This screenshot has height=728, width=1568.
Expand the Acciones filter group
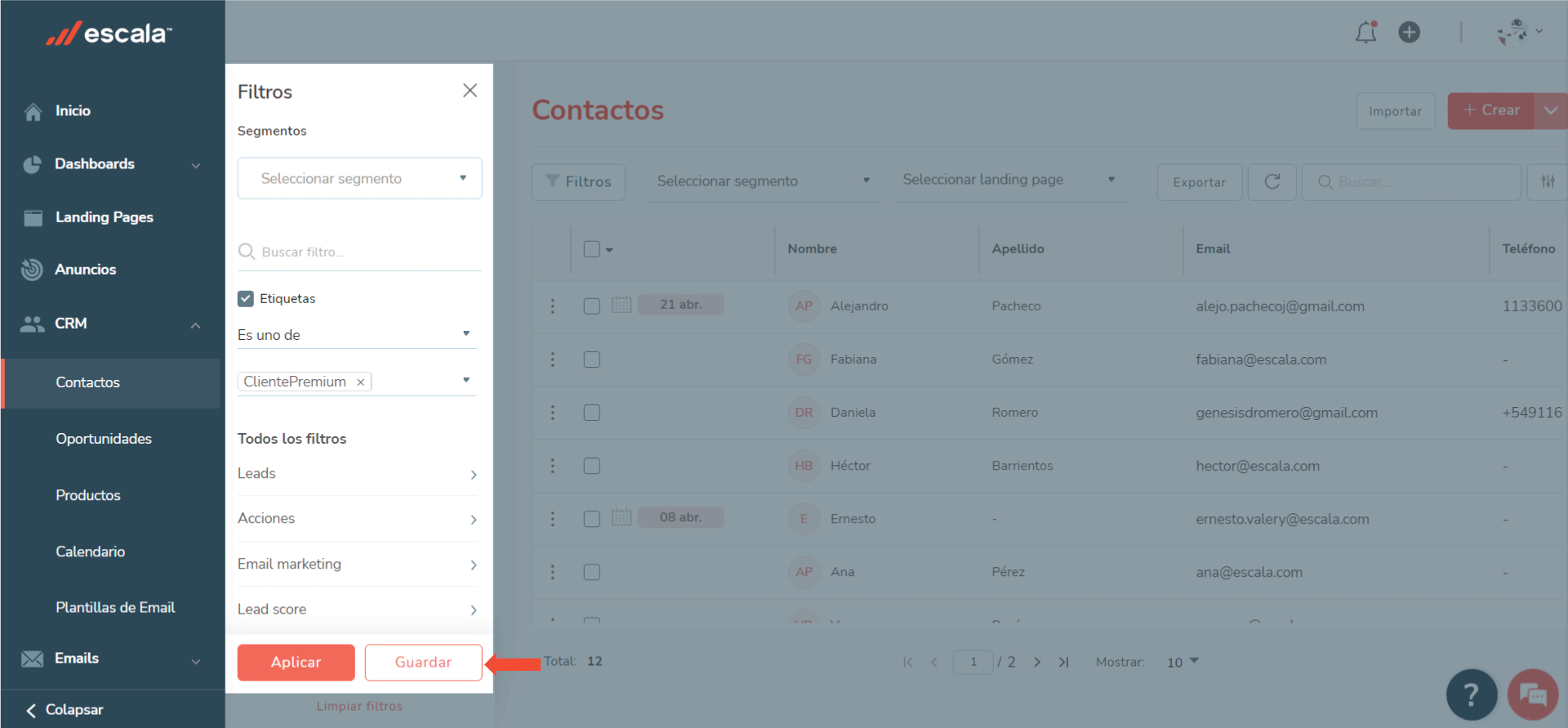click(x=357, y=519)
